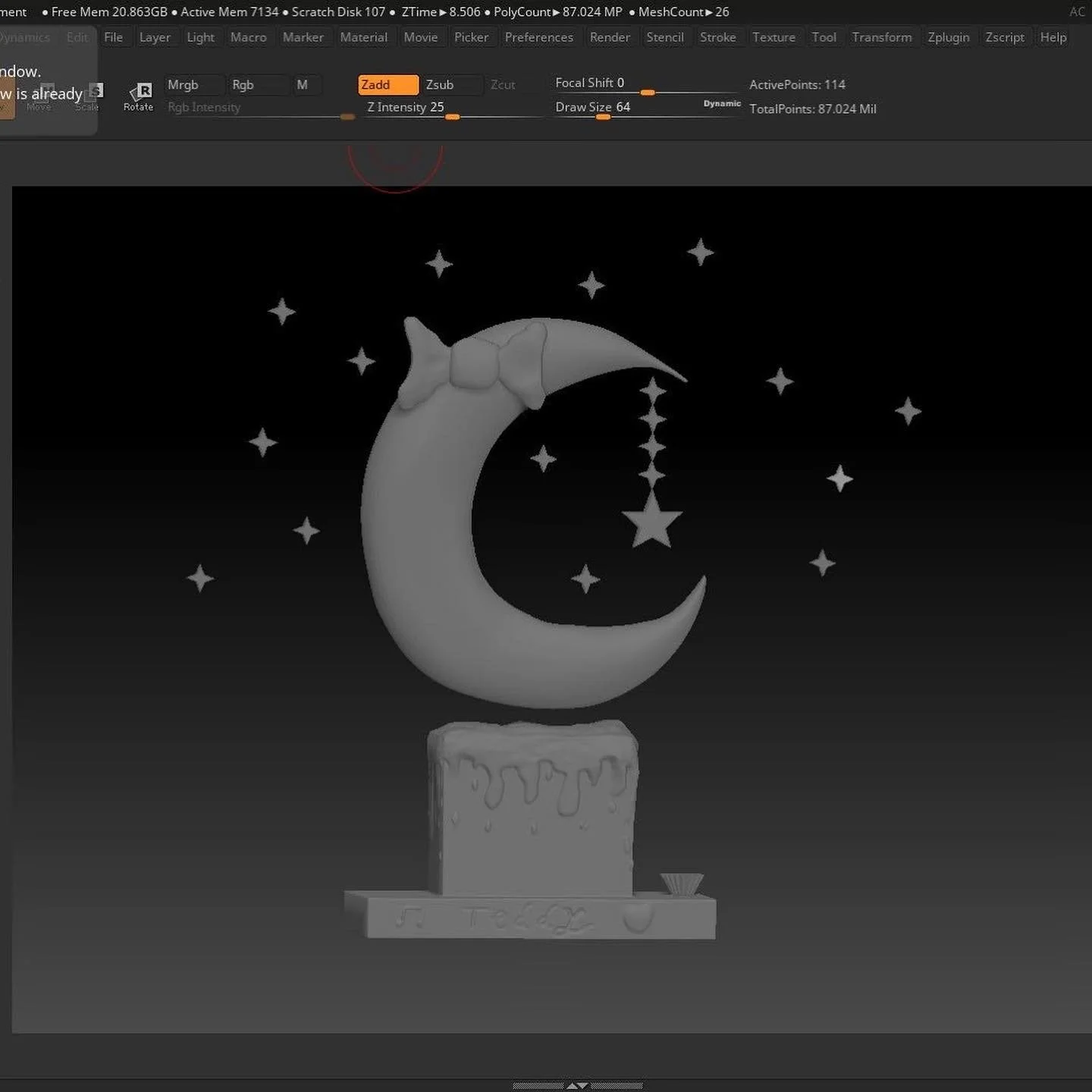Click the Rgb Intensity slider

coord(260,108)
